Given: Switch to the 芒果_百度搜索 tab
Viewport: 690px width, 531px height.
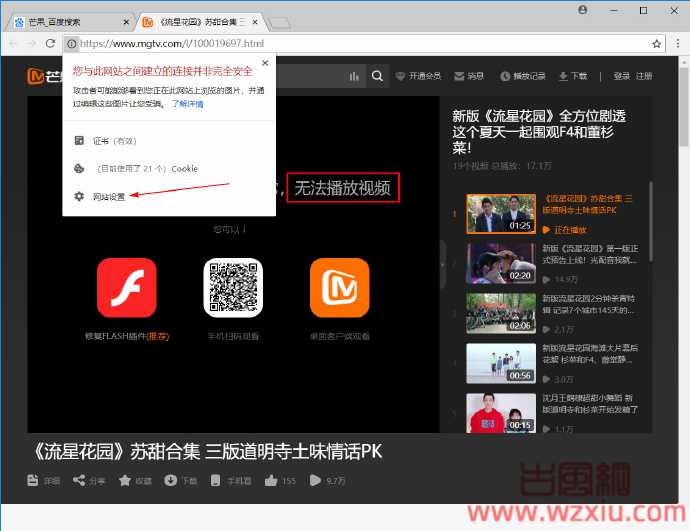Looking at the screenshot, I should (70, 22).
